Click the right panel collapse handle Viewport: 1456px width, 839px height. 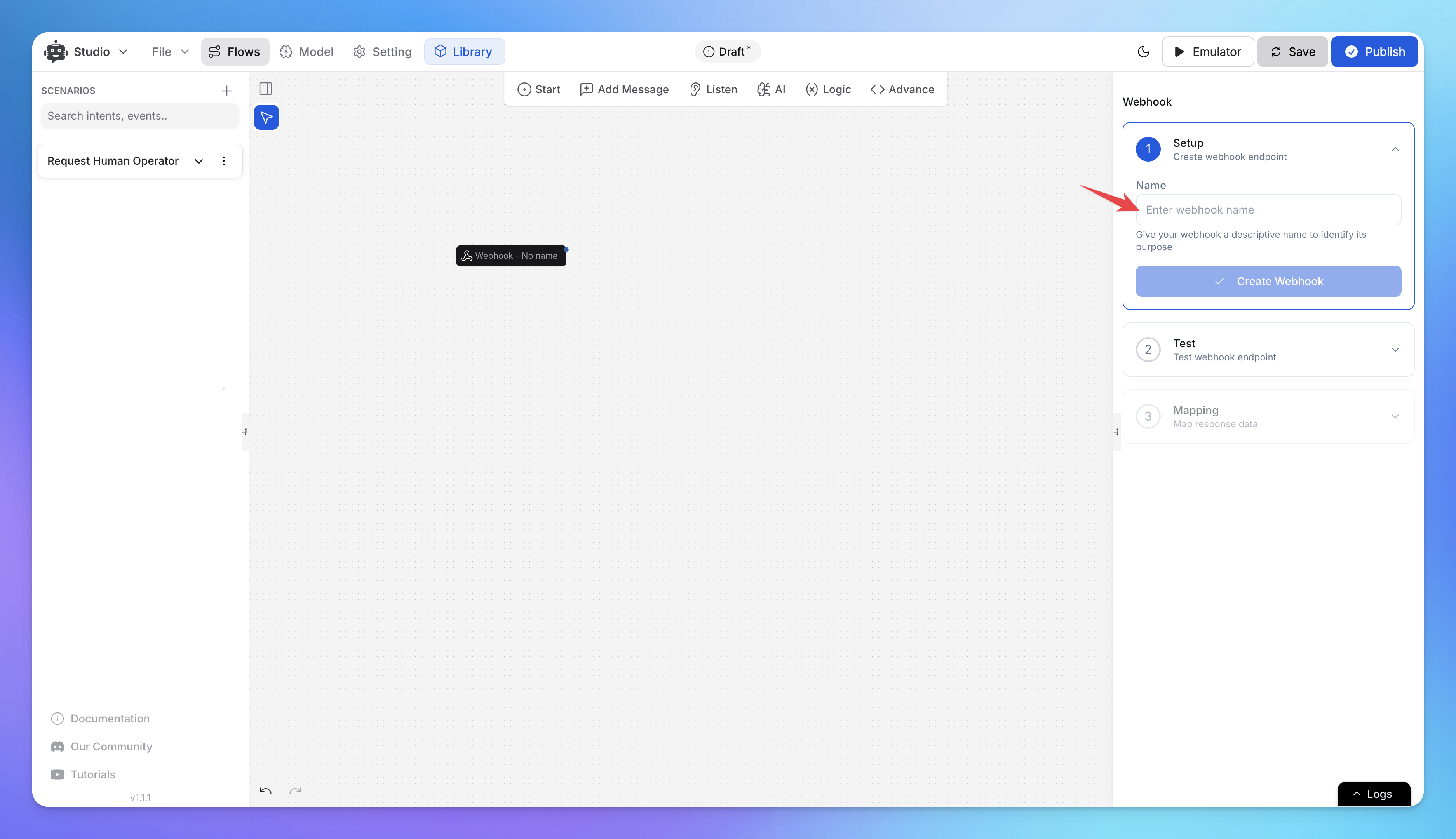click(x=1116, y=432)
